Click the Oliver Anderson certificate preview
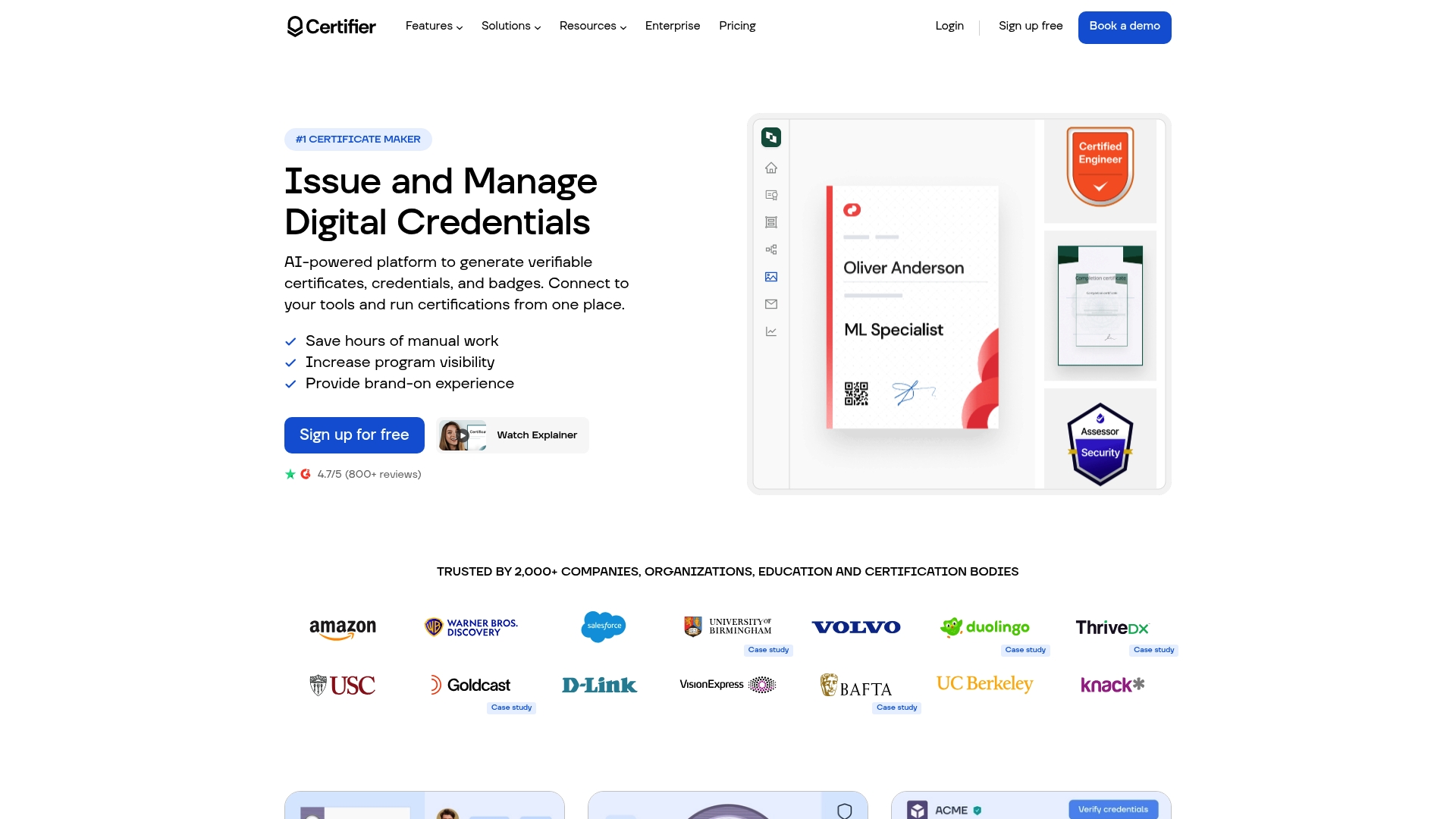 [912, 307]
